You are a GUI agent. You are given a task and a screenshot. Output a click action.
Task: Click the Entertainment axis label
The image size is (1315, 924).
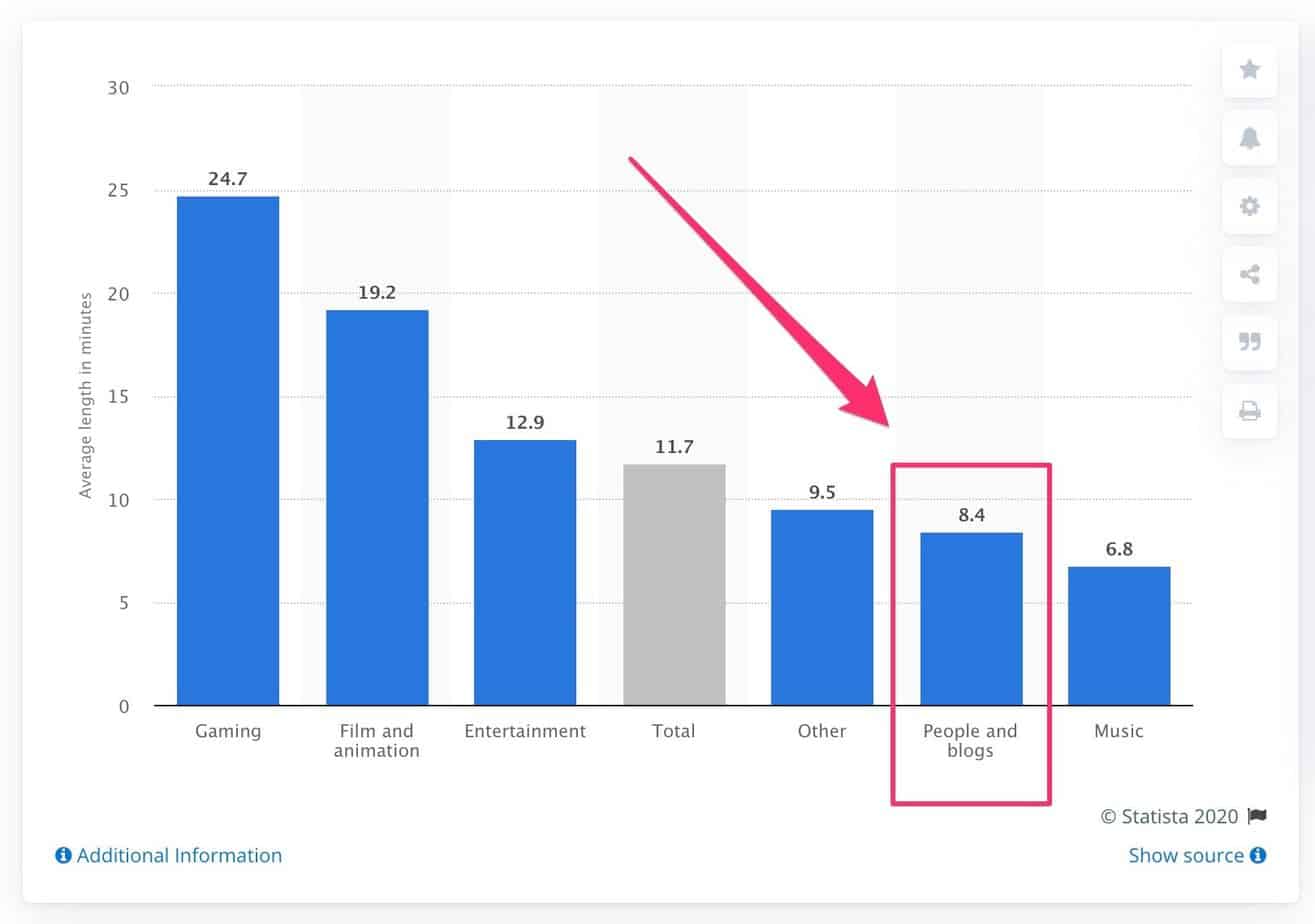[x=524, y=731]
